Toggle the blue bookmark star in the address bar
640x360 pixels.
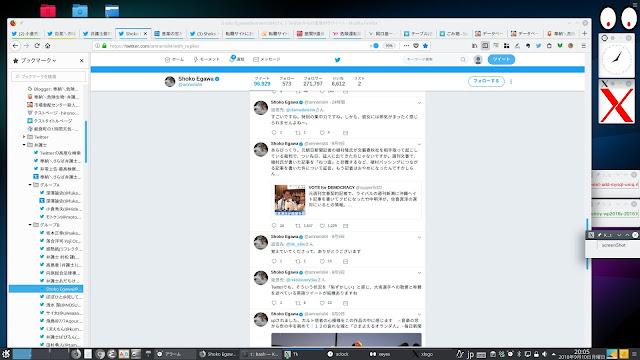coord(425,46)
